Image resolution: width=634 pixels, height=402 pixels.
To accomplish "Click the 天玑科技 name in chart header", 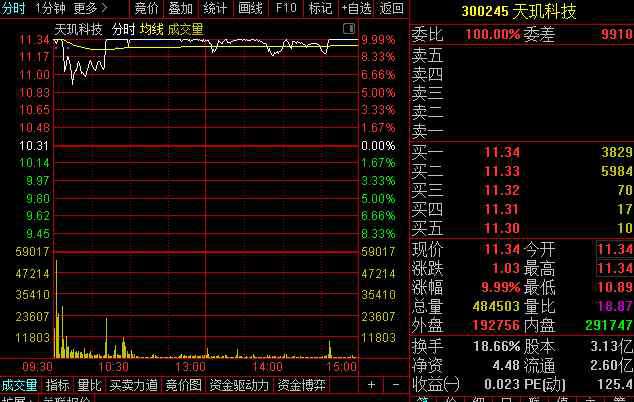I will coord(78,30).
